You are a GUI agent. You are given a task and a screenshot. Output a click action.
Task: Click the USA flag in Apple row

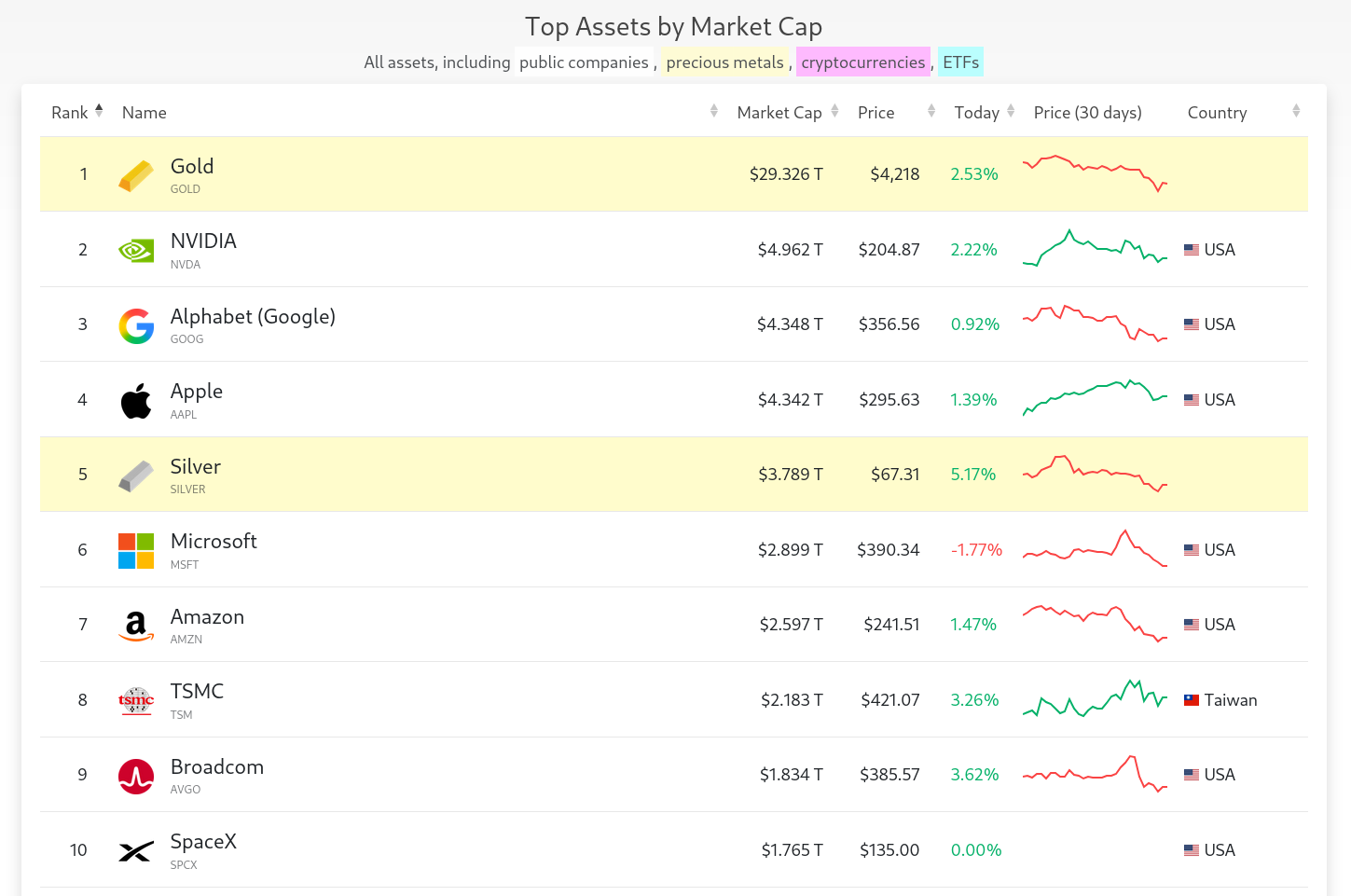coord(1192,400)
